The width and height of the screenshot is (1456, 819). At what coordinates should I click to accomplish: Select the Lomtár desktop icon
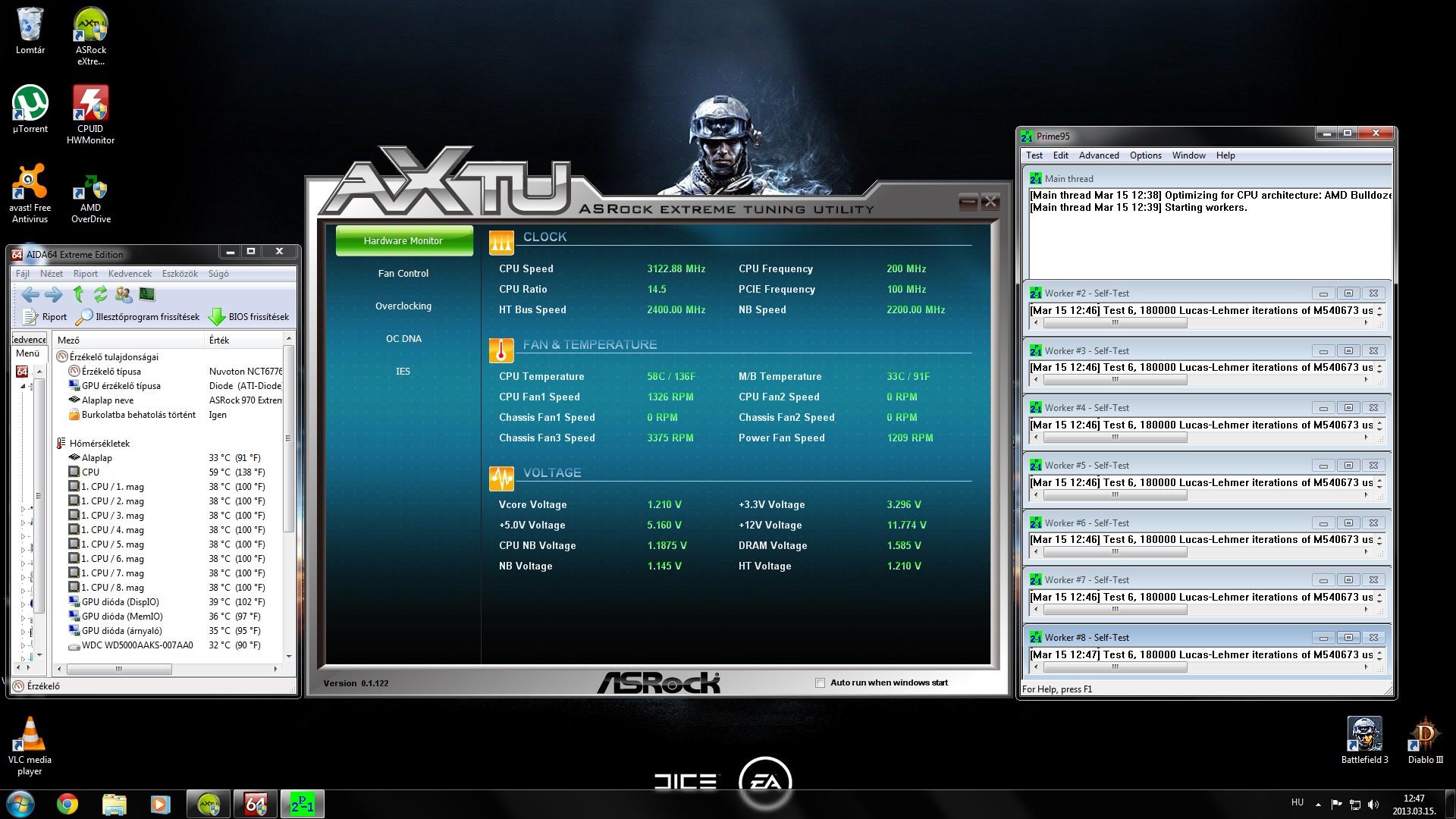[x=30, y=31]
